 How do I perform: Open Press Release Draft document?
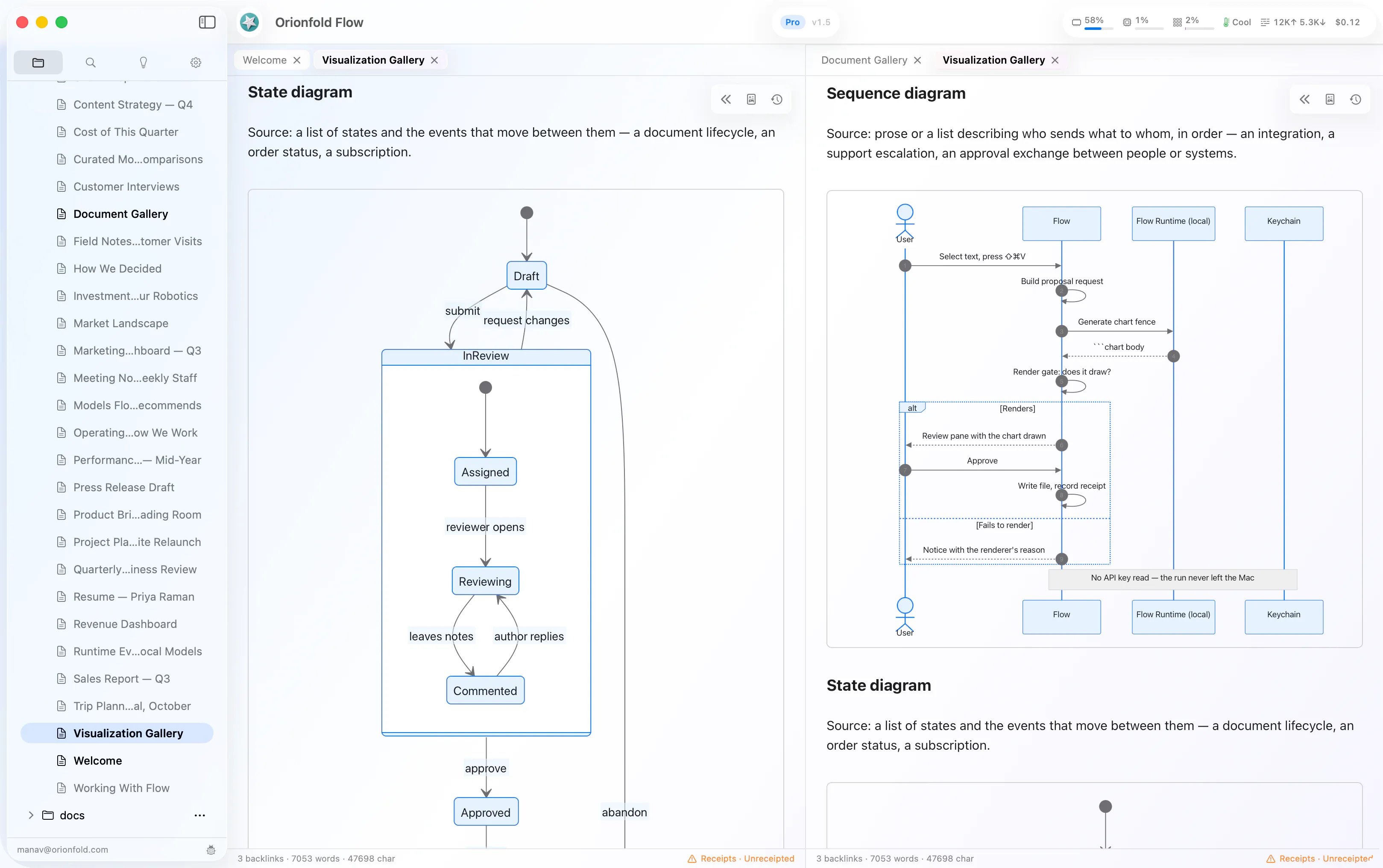[117, 487]
